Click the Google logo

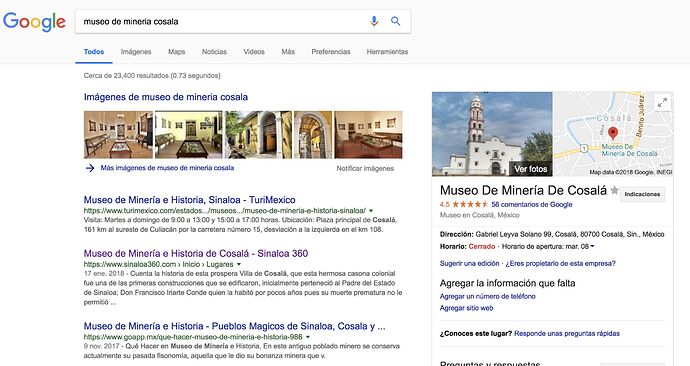(34, 22)
